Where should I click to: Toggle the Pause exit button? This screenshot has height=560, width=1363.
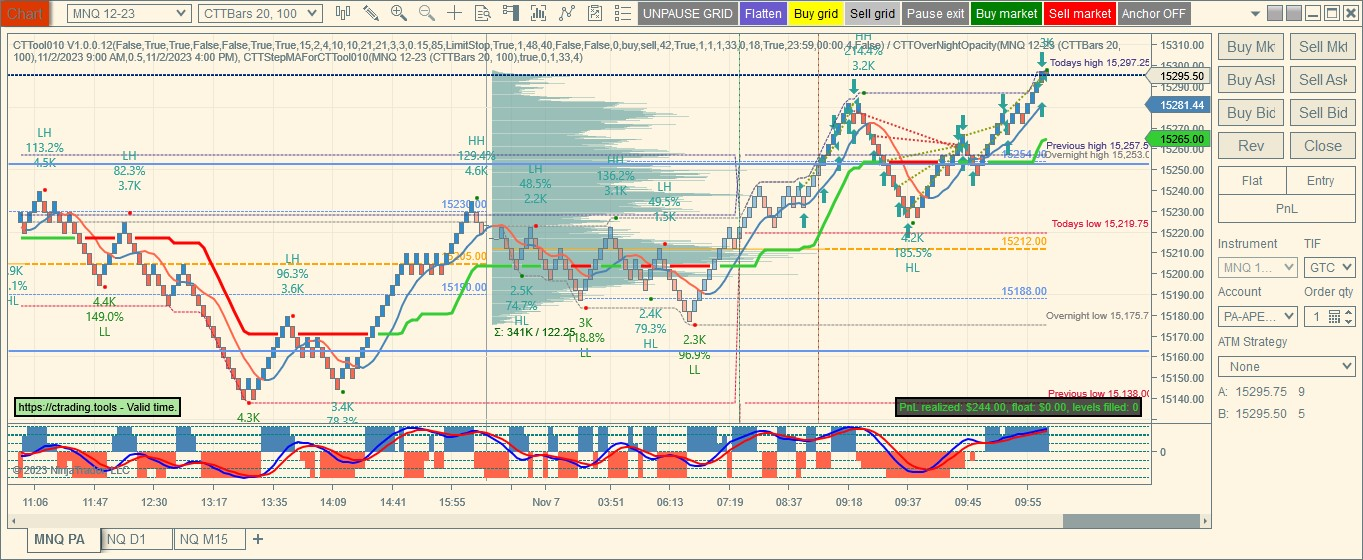(936, 14)
